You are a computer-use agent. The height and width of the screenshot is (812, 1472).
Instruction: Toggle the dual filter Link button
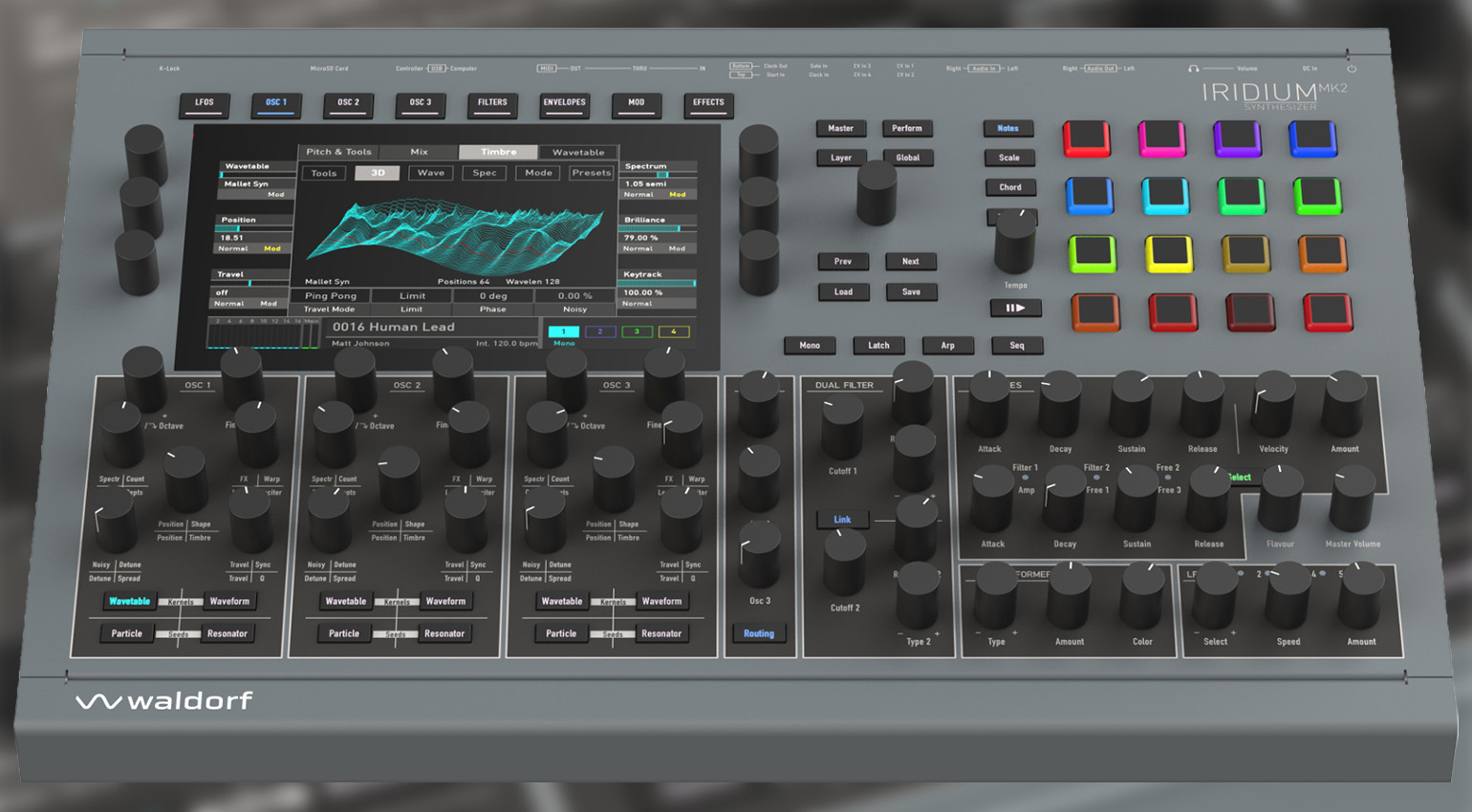tap(842, 520)
